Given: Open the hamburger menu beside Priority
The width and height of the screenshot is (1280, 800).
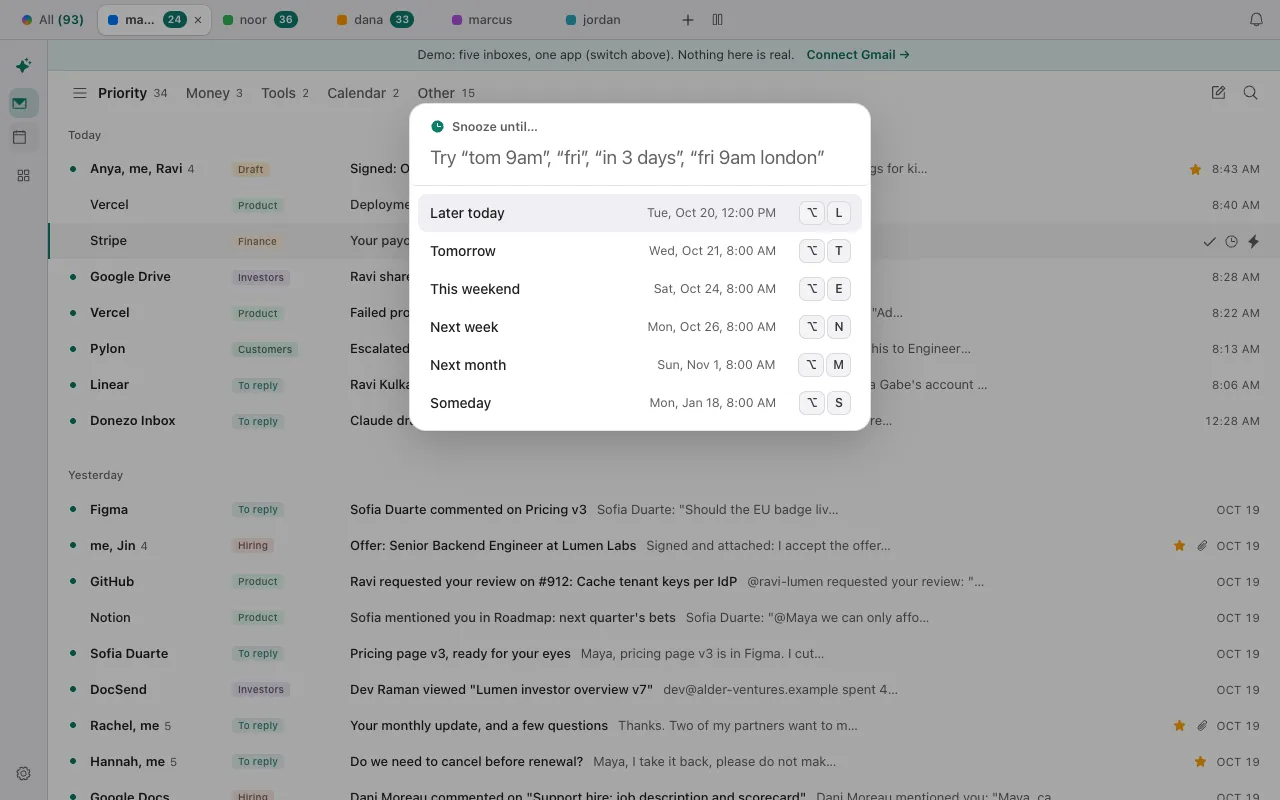Looking at the screenshot, I should pos(79,93).
